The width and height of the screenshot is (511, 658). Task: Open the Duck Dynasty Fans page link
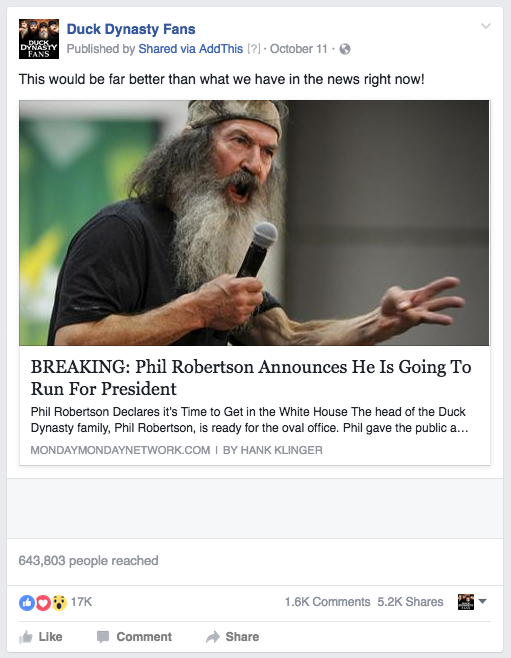[x=131, y=29]
